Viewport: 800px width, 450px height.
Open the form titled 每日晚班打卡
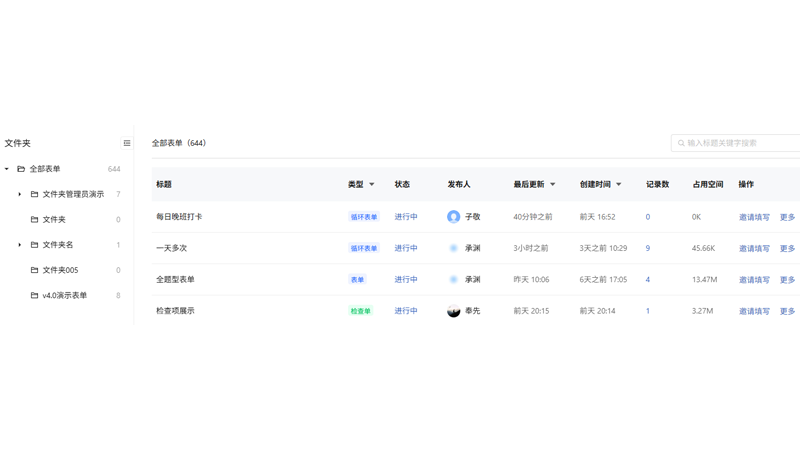[179, 217]
